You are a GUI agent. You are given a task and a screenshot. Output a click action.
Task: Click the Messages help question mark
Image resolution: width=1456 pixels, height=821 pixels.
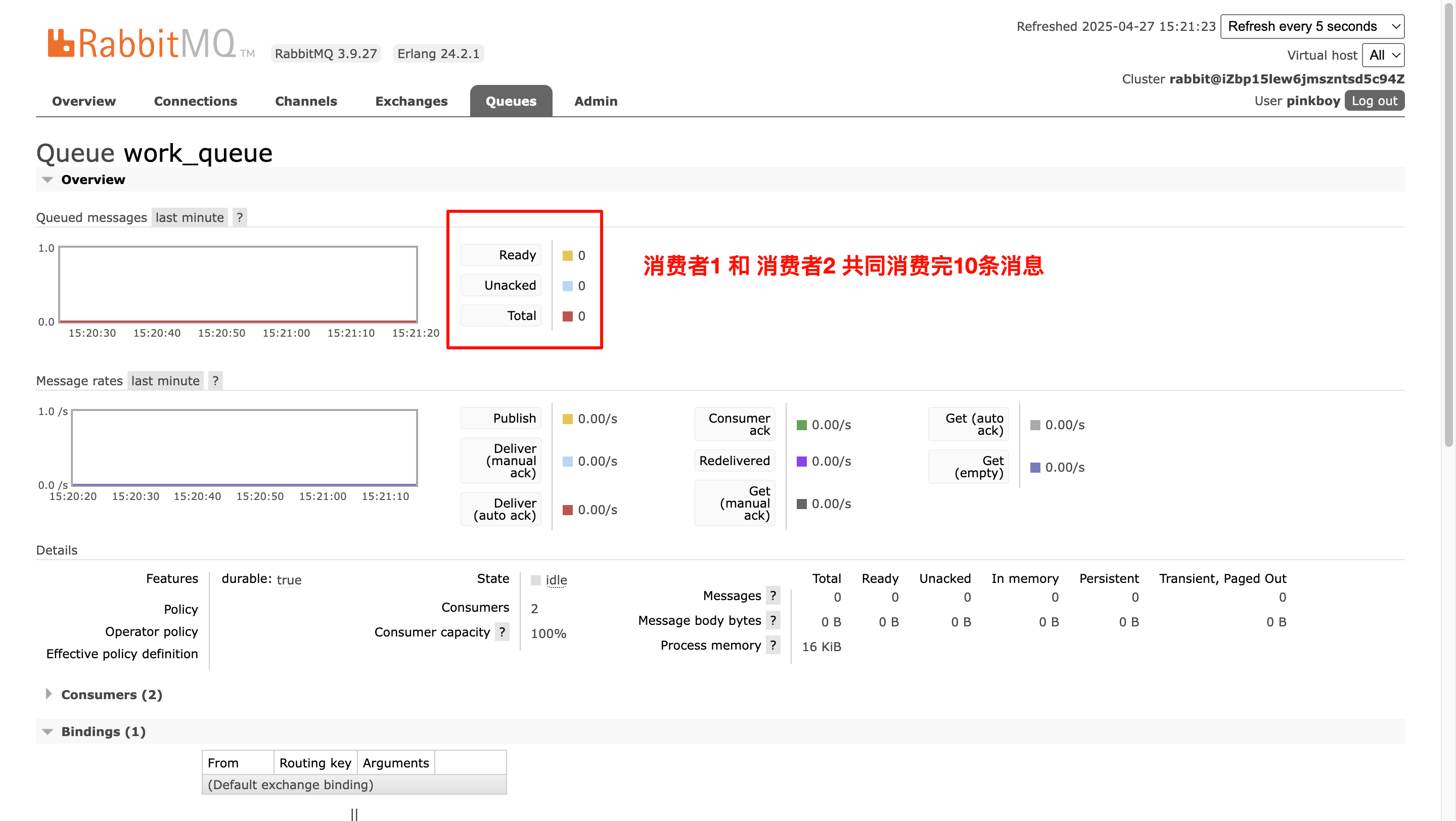(x=772, y=596)
